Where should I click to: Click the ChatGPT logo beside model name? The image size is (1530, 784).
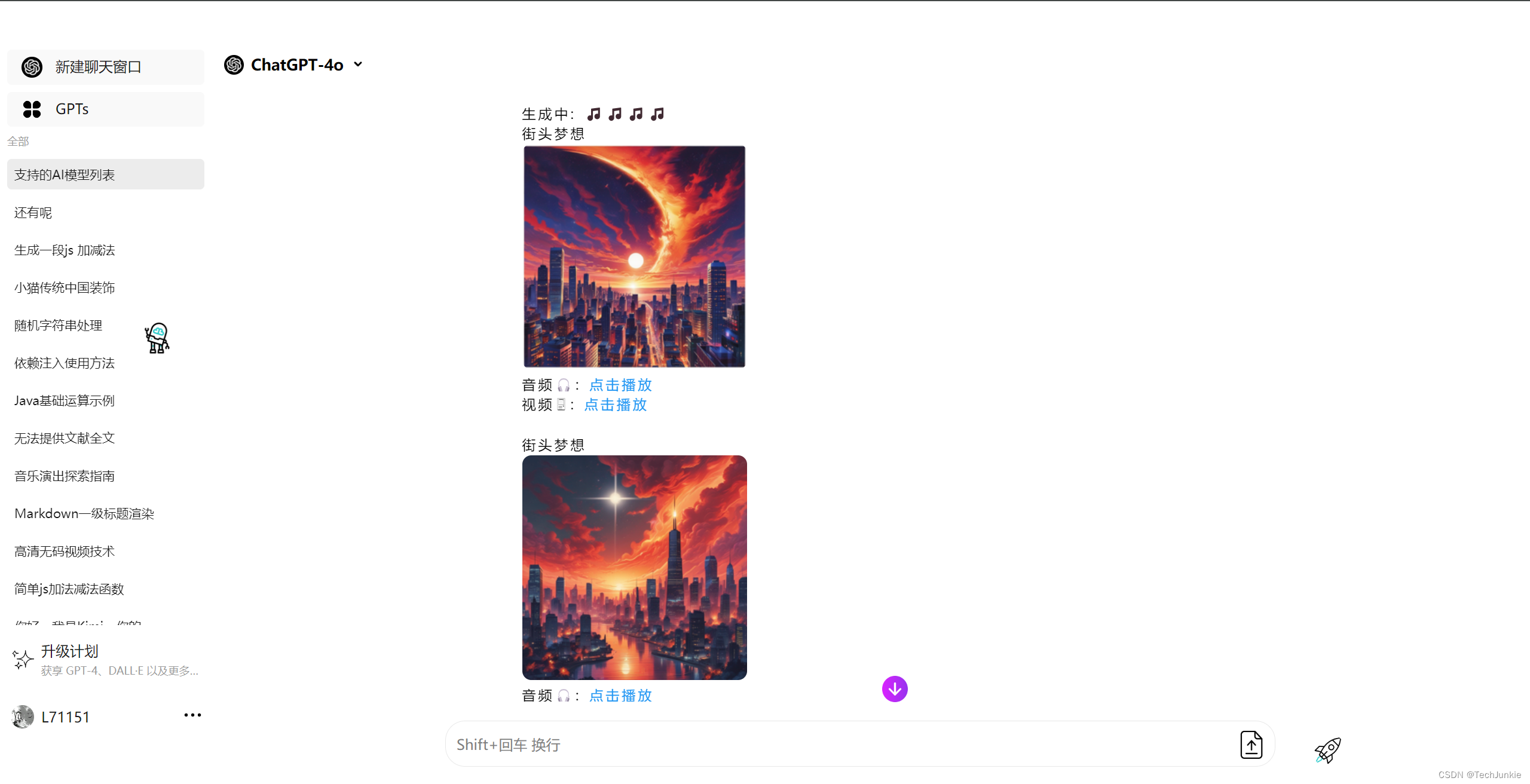tap(234, 65)
